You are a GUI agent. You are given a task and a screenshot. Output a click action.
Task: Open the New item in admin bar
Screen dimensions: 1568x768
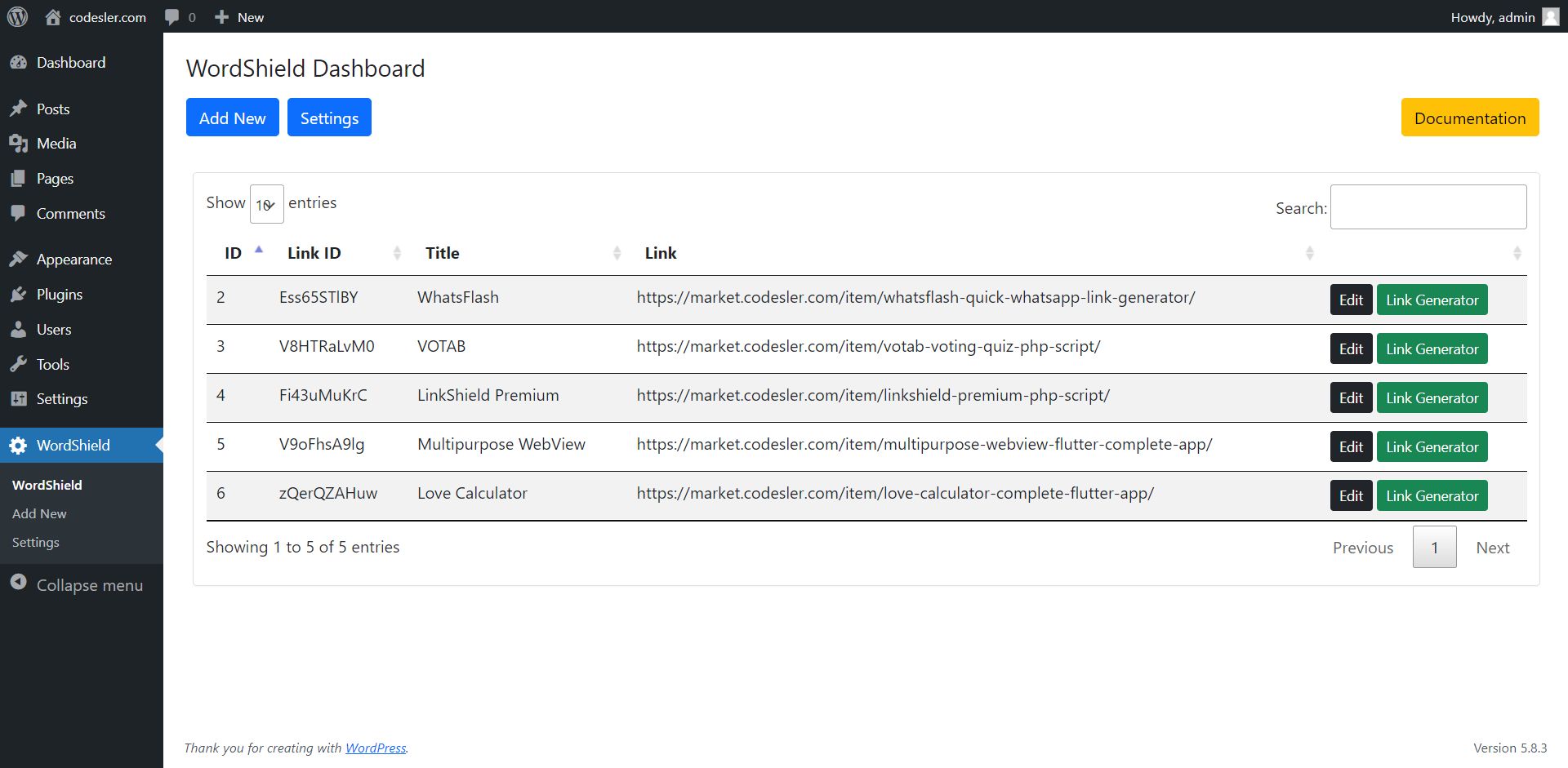240,17
